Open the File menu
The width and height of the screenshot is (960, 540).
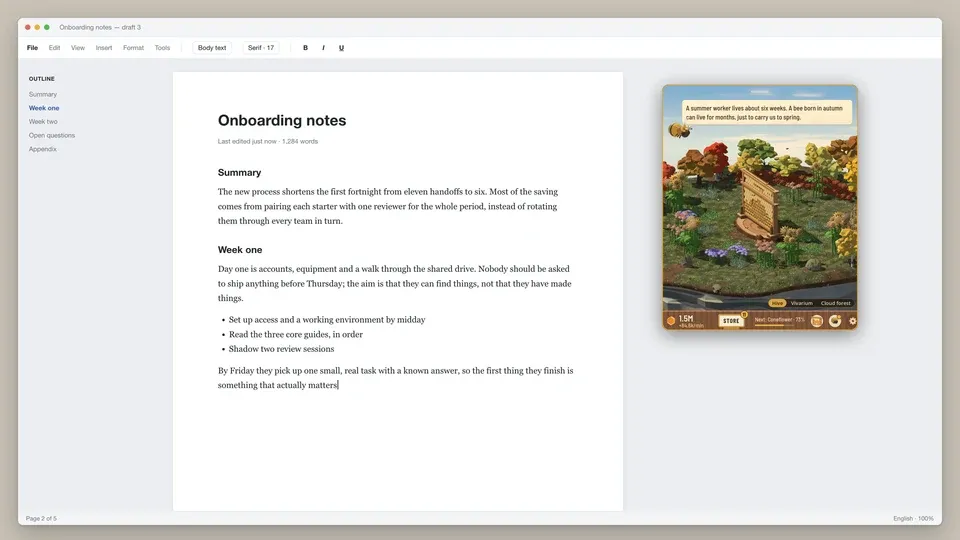pyautogui.click(x=32, y=48)
